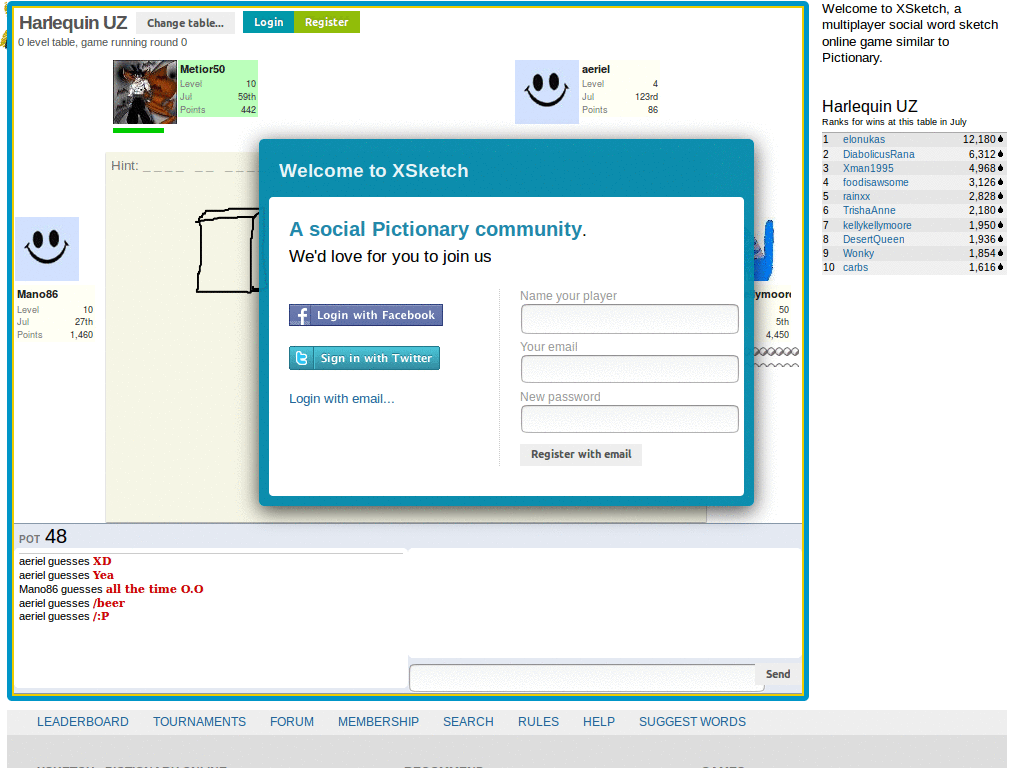View the Rules page
Screen dimensions: 1024x768
point(538,722)
